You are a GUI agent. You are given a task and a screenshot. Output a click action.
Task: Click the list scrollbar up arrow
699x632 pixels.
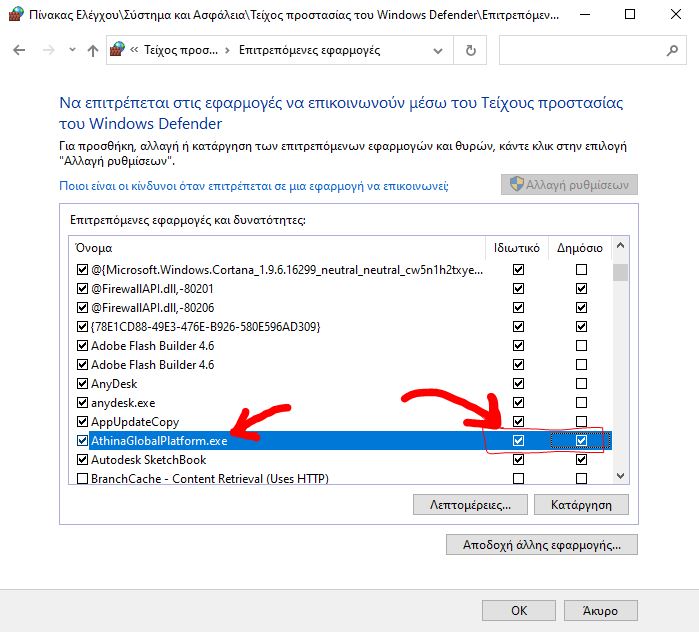(620, 246)
